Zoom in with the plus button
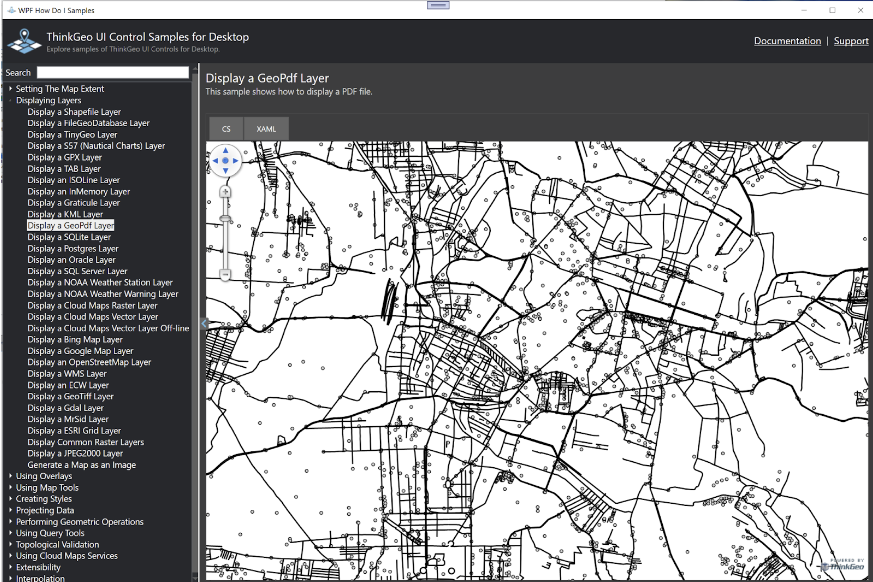 pos(225,191)
